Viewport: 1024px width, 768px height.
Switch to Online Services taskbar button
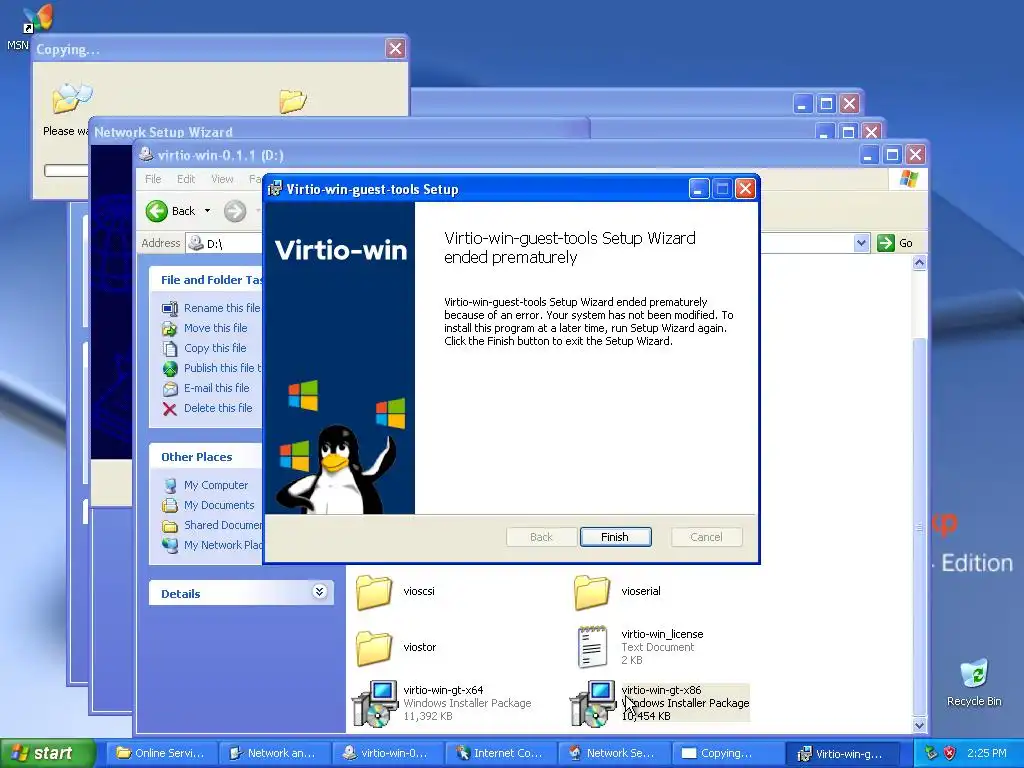[x=161, y=753]
